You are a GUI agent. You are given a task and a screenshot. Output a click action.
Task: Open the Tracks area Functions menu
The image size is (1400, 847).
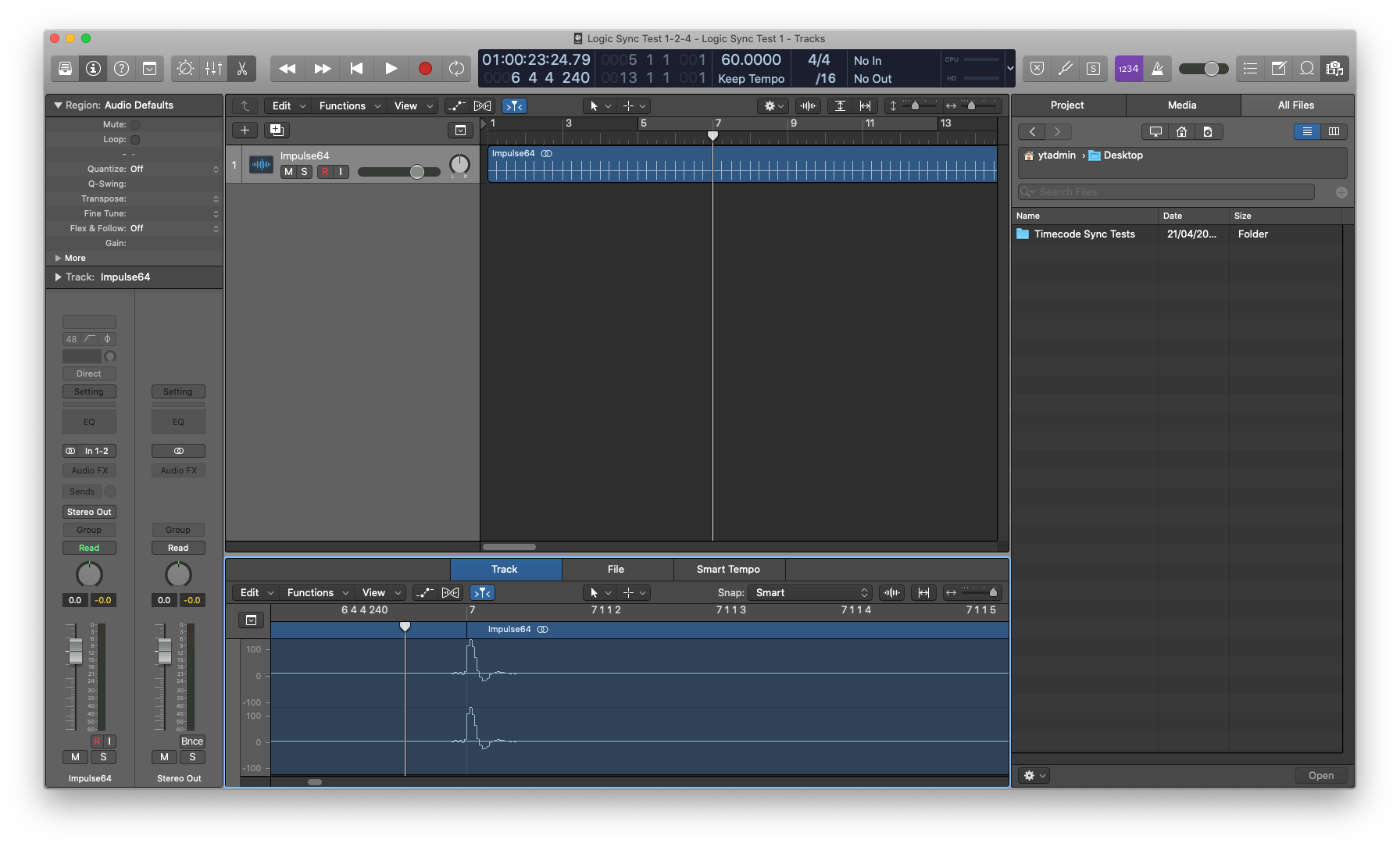click(350, 106)
